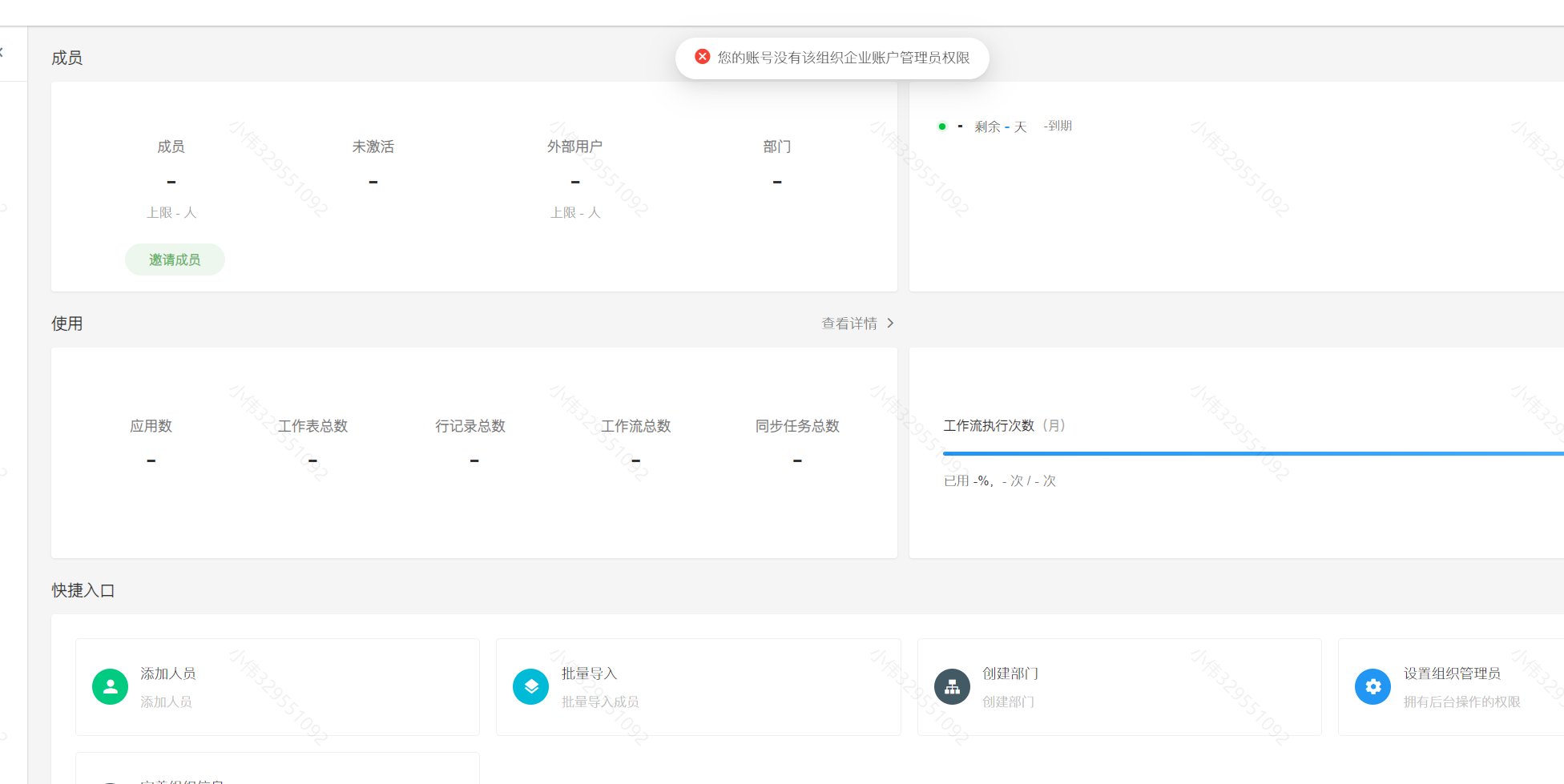Click the 未激活 members statistic label

click(x=373, y=147)
